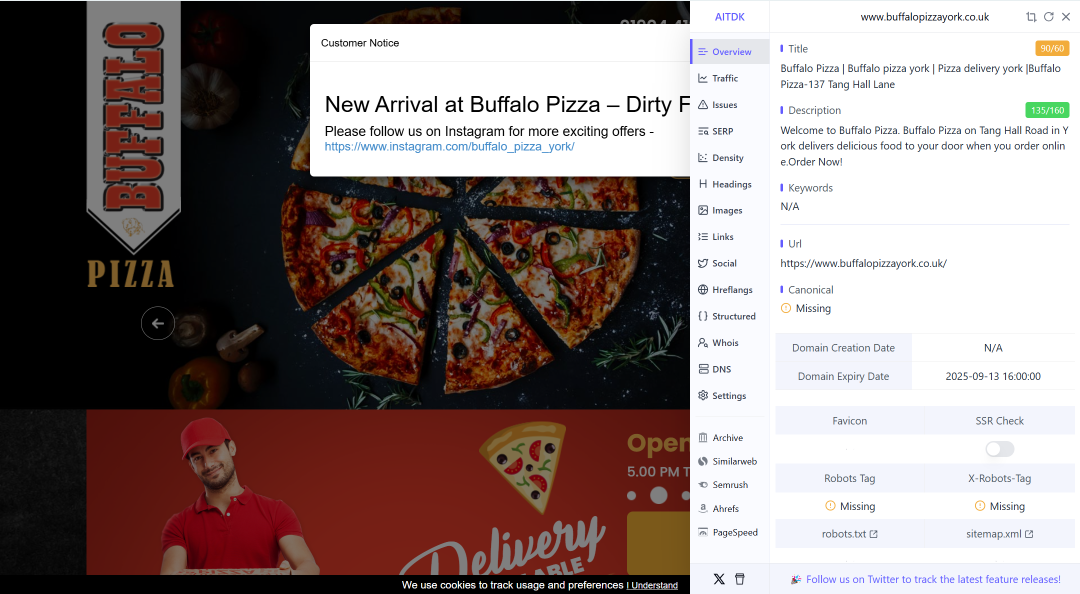Screen dimensions: 1080x594
Task: Click the Domain Creation Date N/A value
Action: click(993, 348)
